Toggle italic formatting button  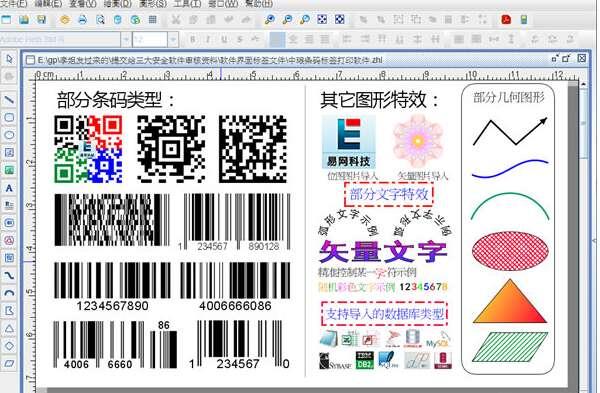coord(208,39)
